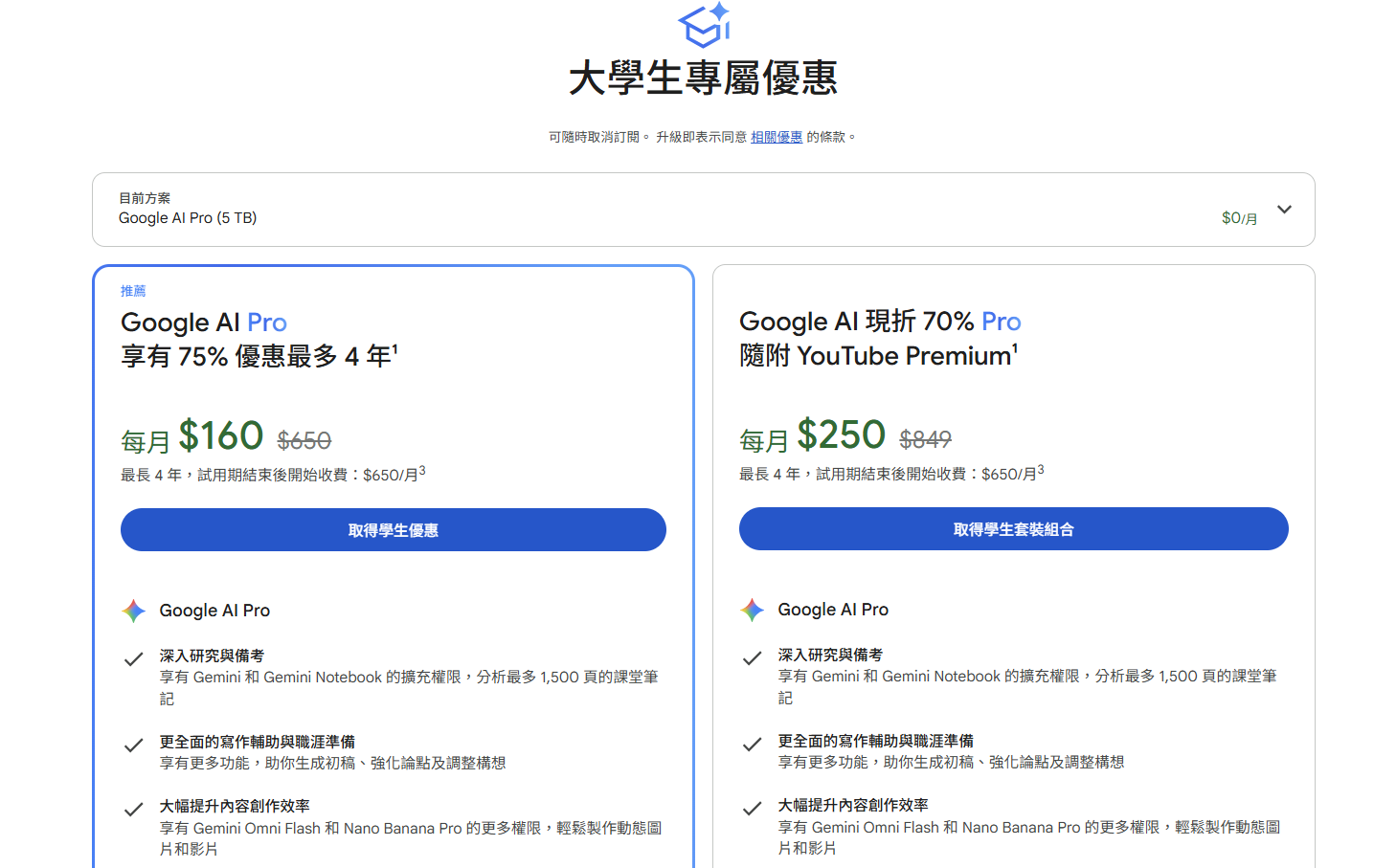Click left card 助你生成初稿 description text
This screenshot has height=868, width=1374.
coord(332,763)
